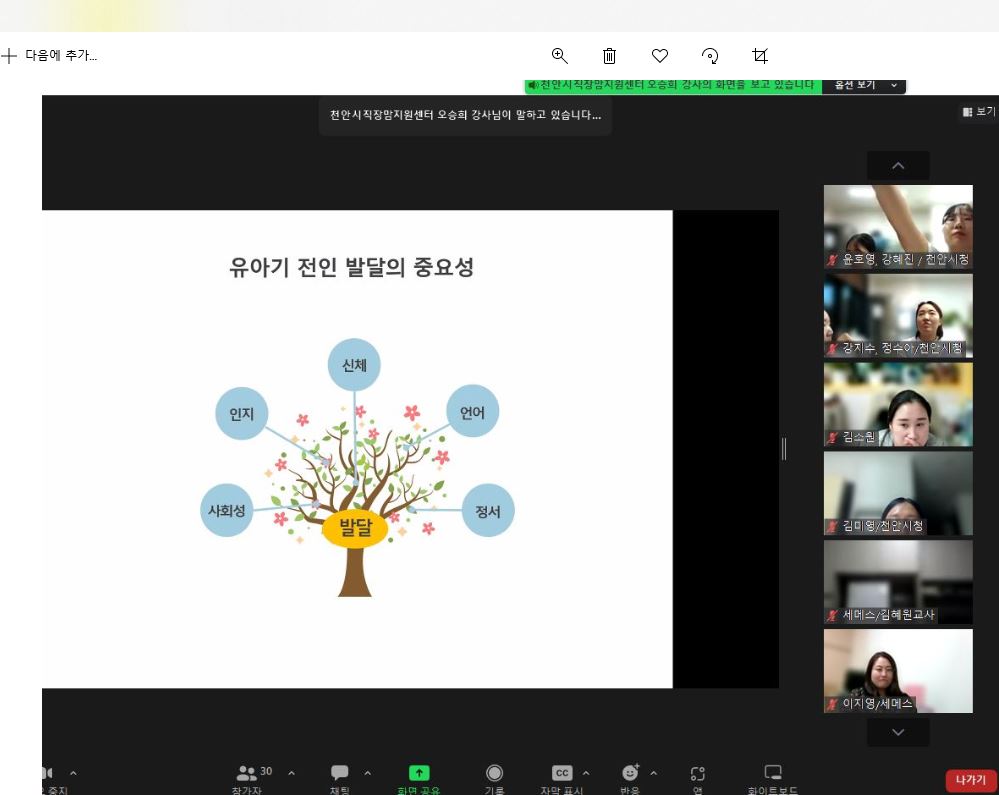Expand the 옵션 보기 dropdown
The width and height of the screenshot is (999, 795).
[864, 86]
